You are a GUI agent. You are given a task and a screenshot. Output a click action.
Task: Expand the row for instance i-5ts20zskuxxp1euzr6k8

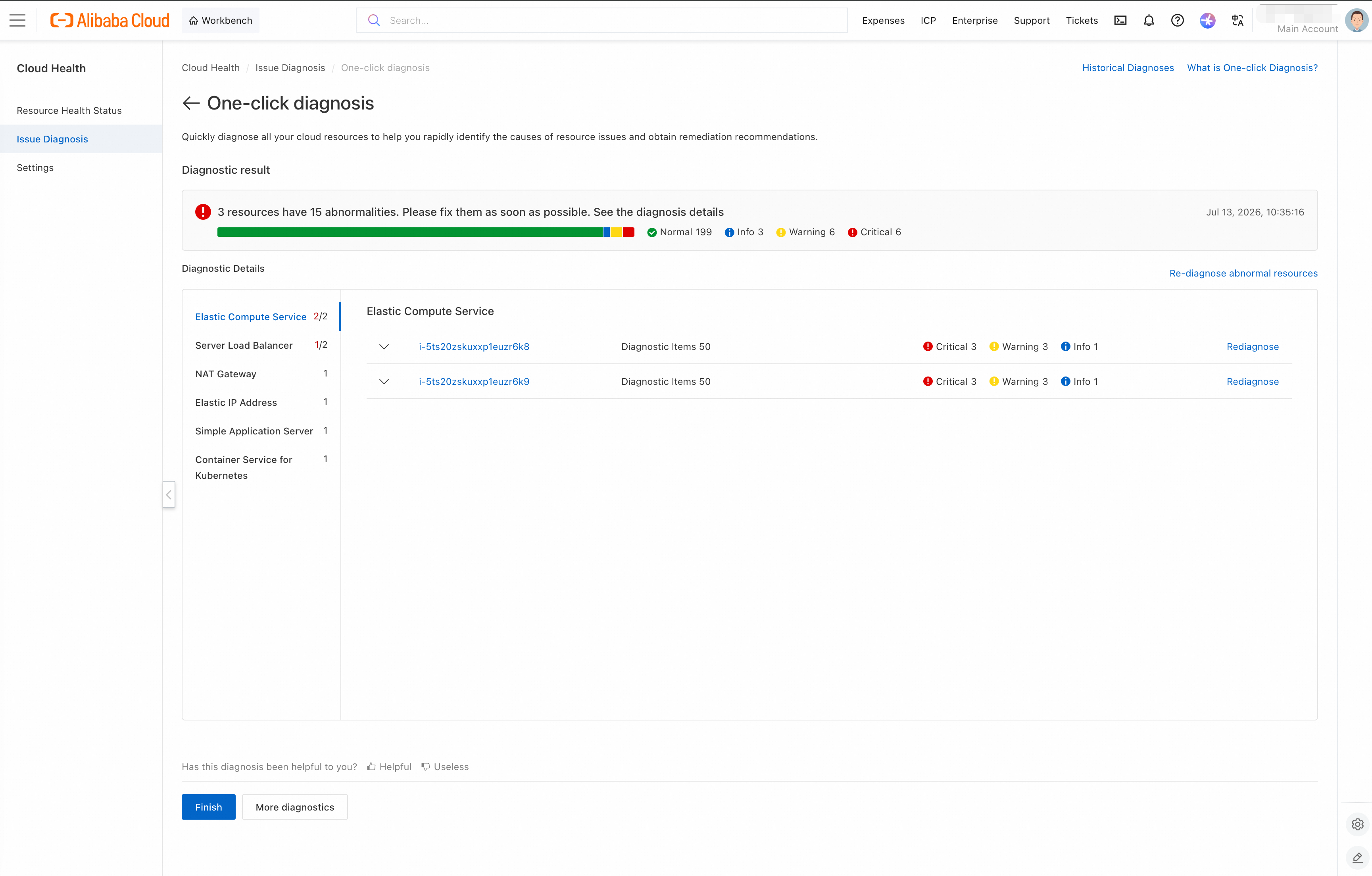(384, 346)
